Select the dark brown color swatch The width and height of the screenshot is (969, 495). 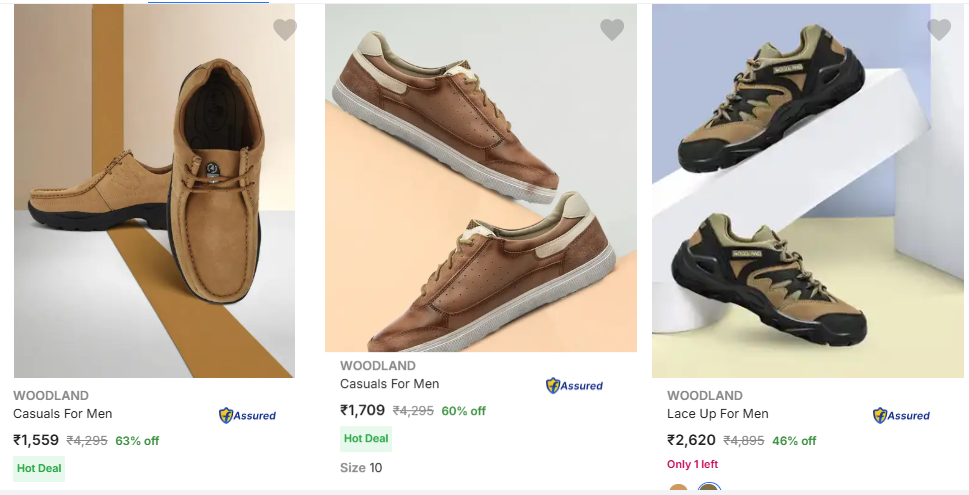click(709, 490)
